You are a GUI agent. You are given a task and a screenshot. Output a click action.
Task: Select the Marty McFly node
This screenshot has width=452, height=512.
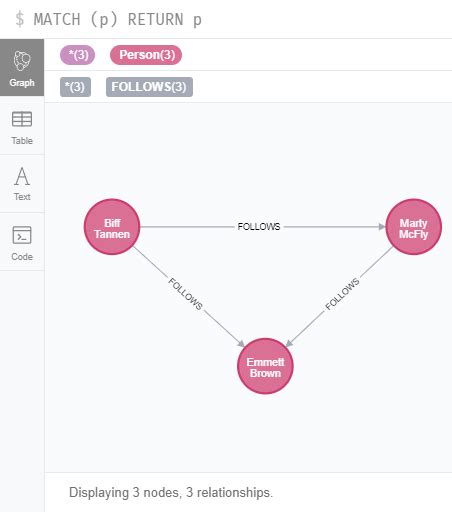(x=413, y=227)
